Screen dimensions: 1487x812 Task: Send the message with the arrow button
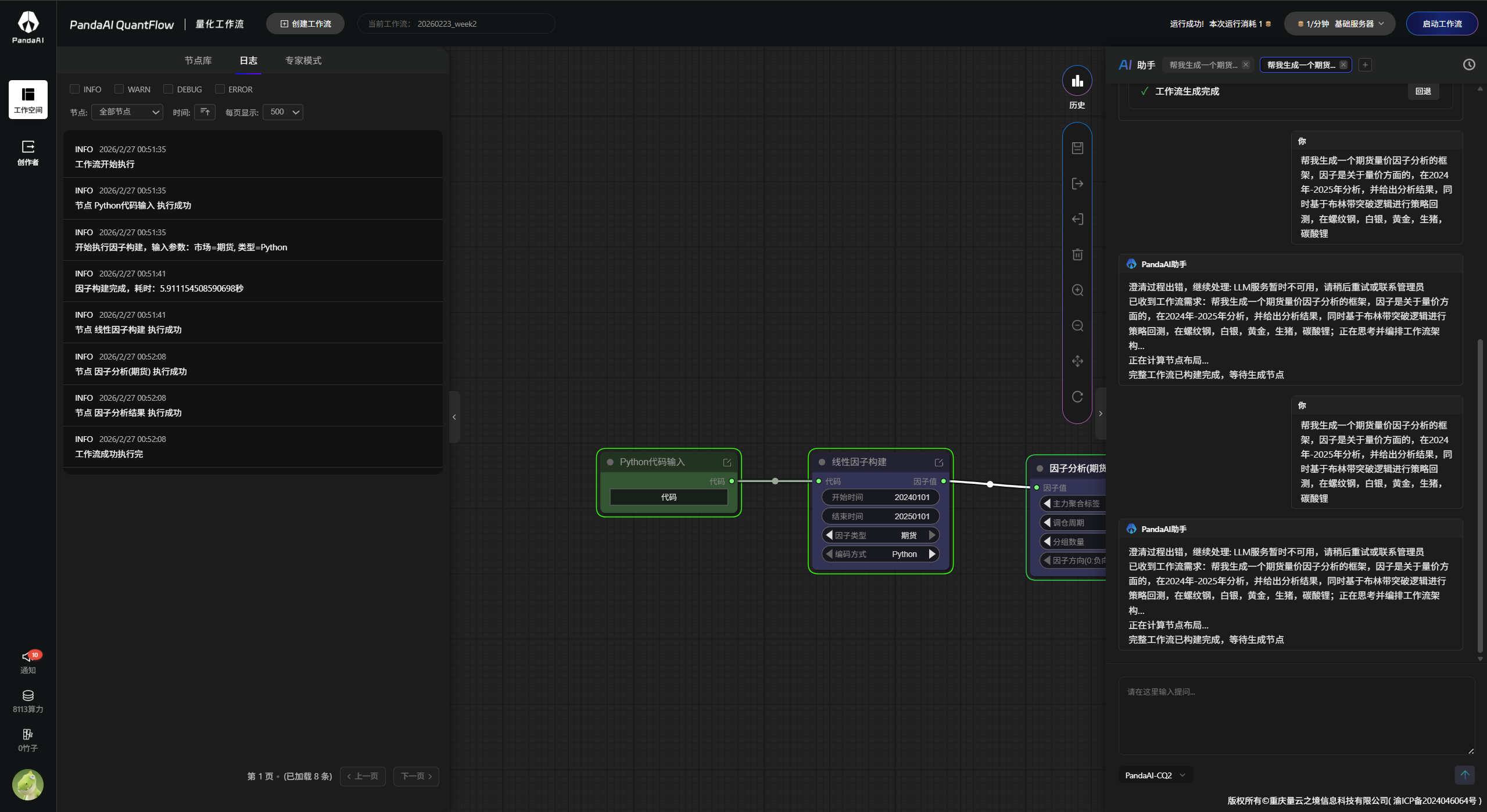click(x=1464, y=775)
